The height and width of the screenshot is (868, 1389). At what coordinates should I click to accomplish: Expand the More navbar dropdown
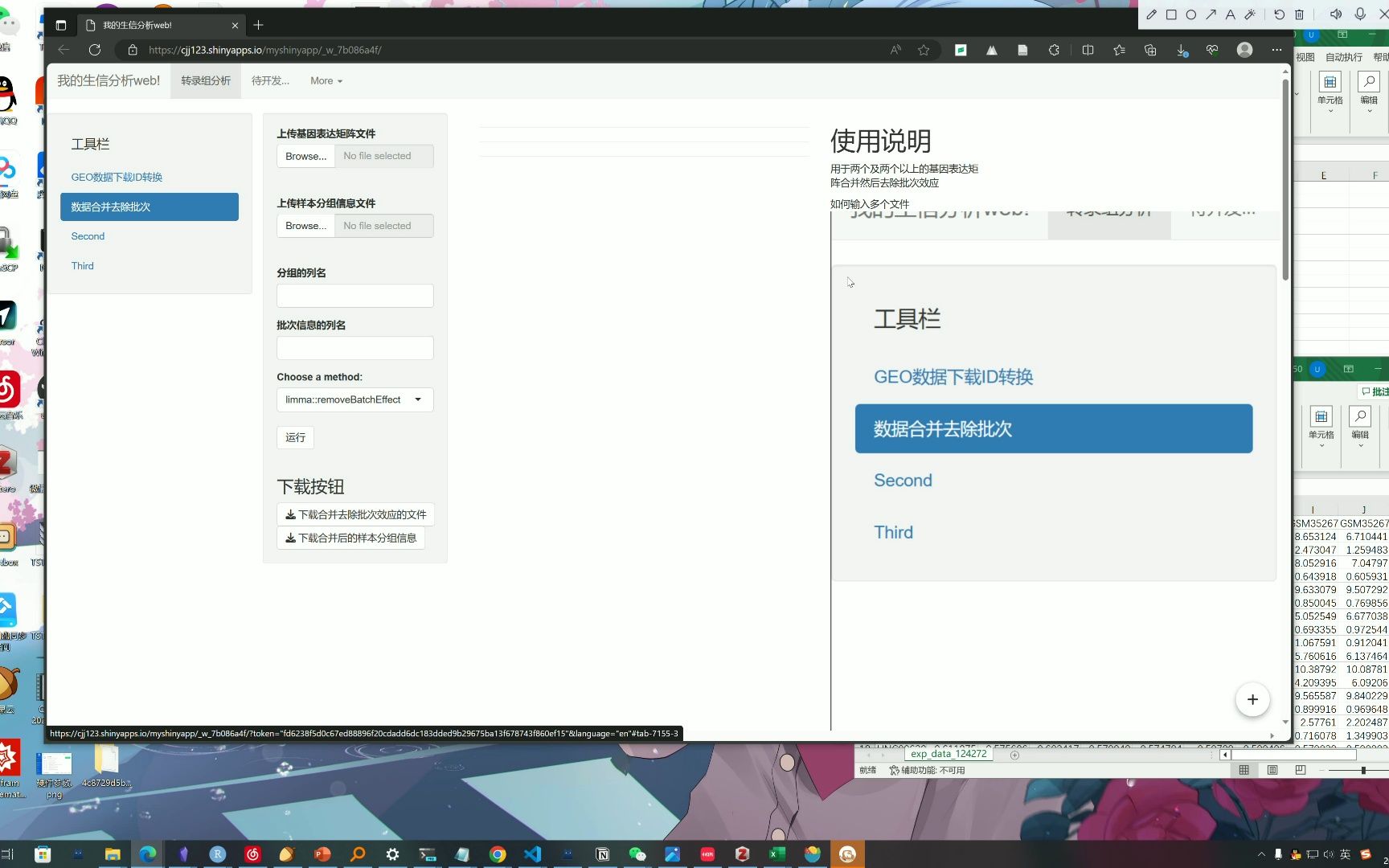[326, 80]
